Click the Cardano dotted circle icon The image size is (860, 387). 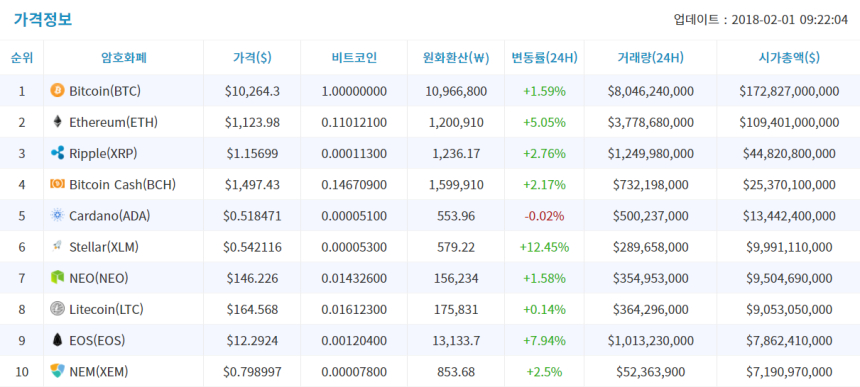coord(57,215)
